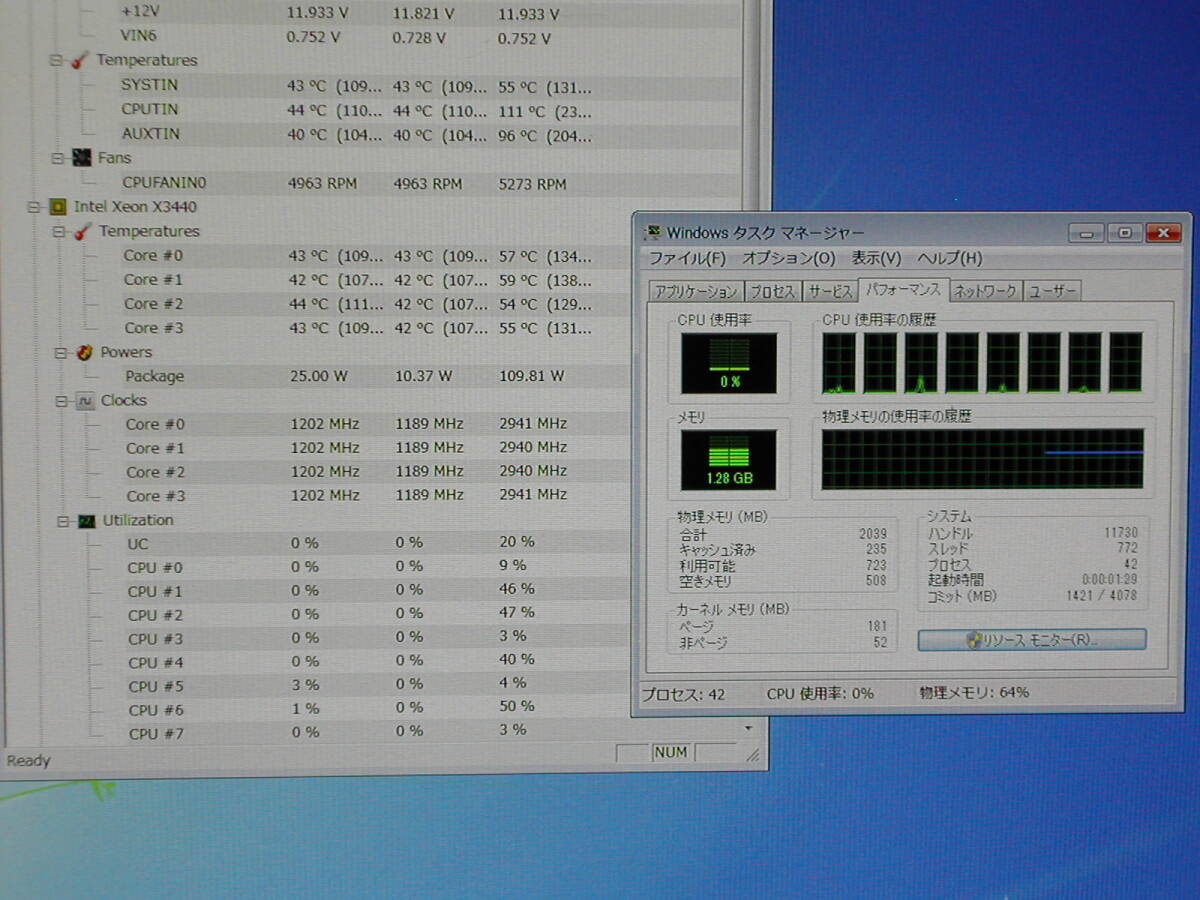The height and width of the screenshot is (900, 1200).
Task: Collapse the Clocks section expander
Action: [x=61, y=401]
